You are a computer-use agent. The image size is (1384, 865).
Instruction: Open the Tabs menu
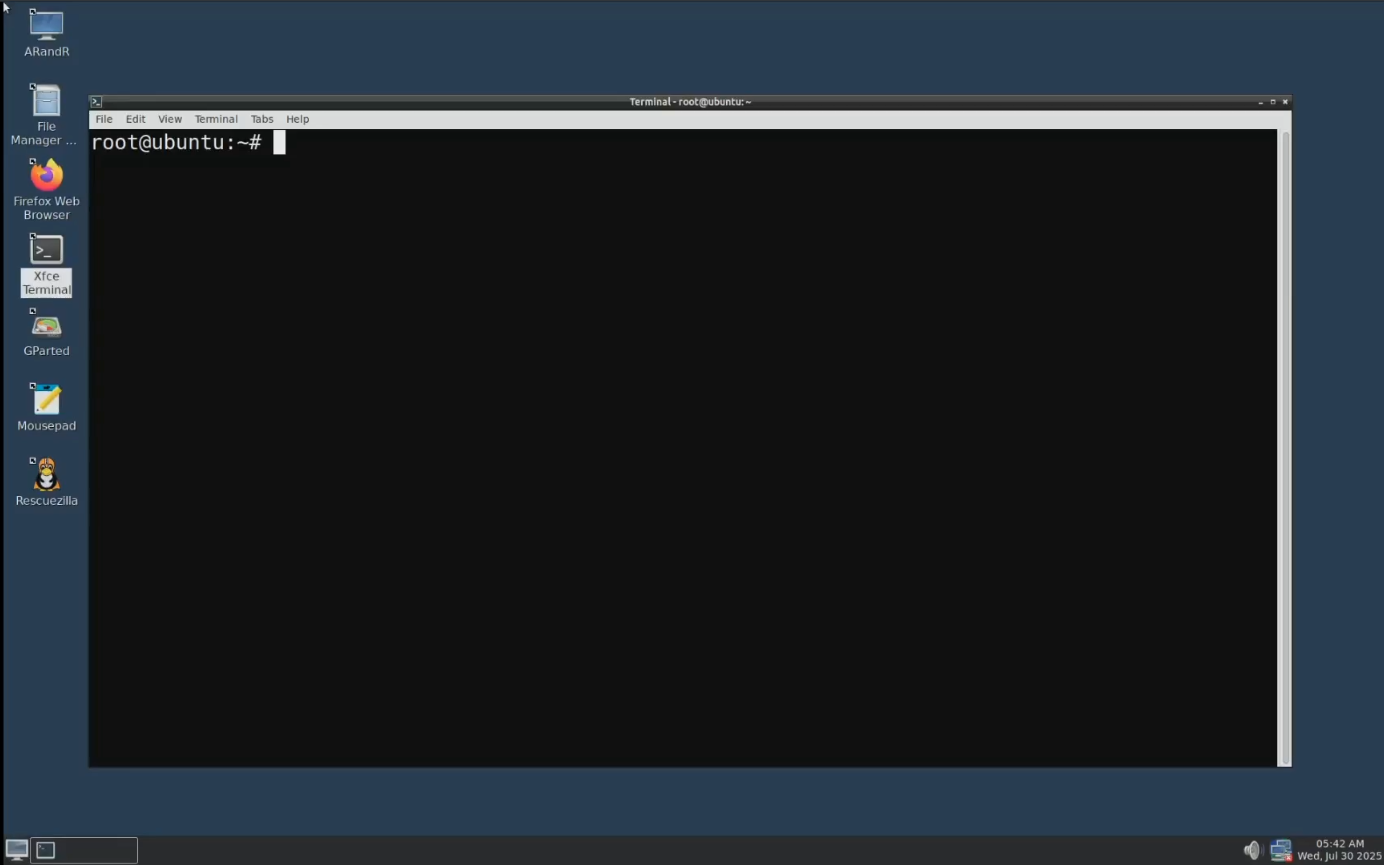click(262, 119)
